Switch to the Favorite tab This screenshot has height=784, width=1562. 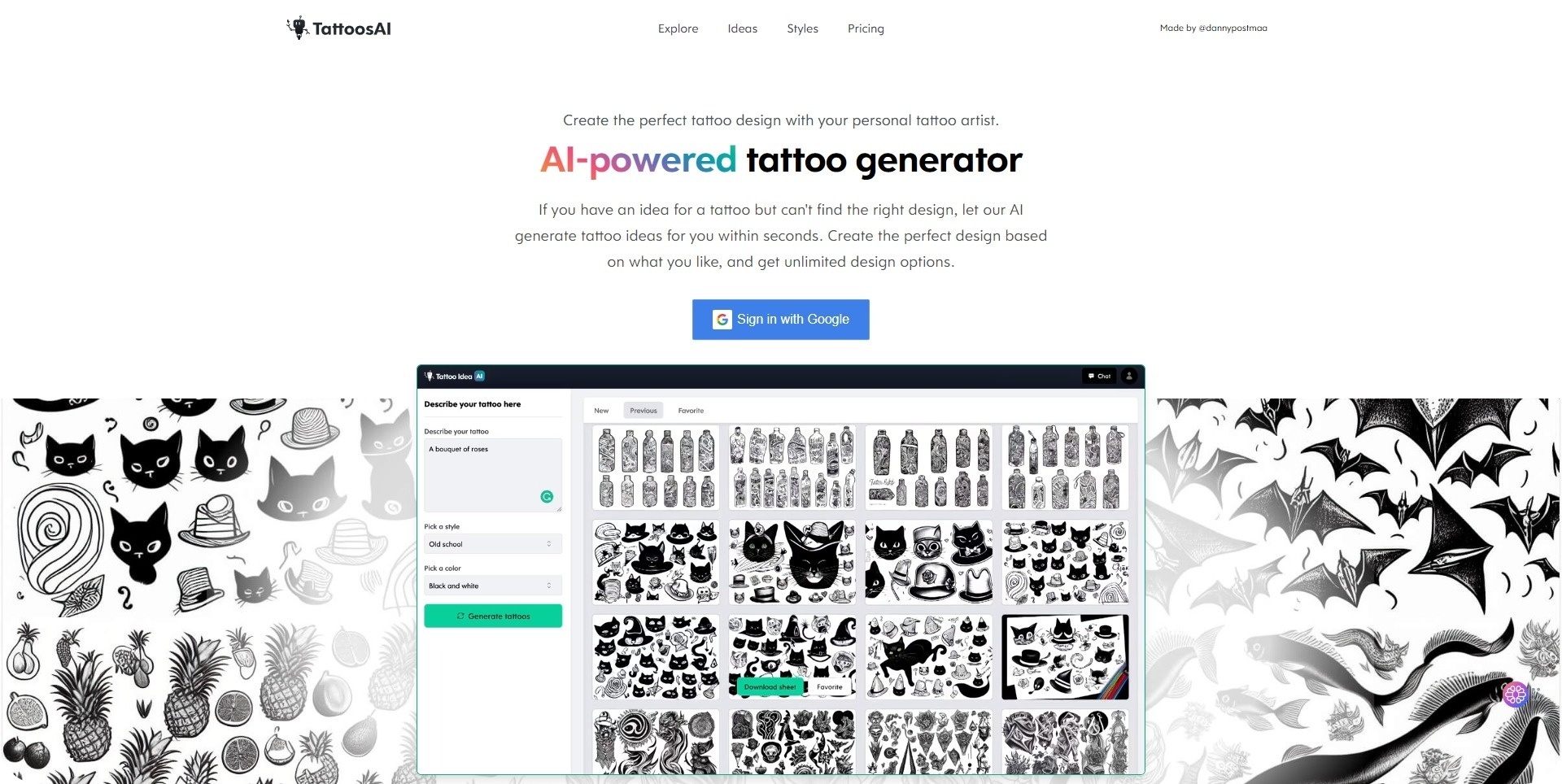pos(691,411)
